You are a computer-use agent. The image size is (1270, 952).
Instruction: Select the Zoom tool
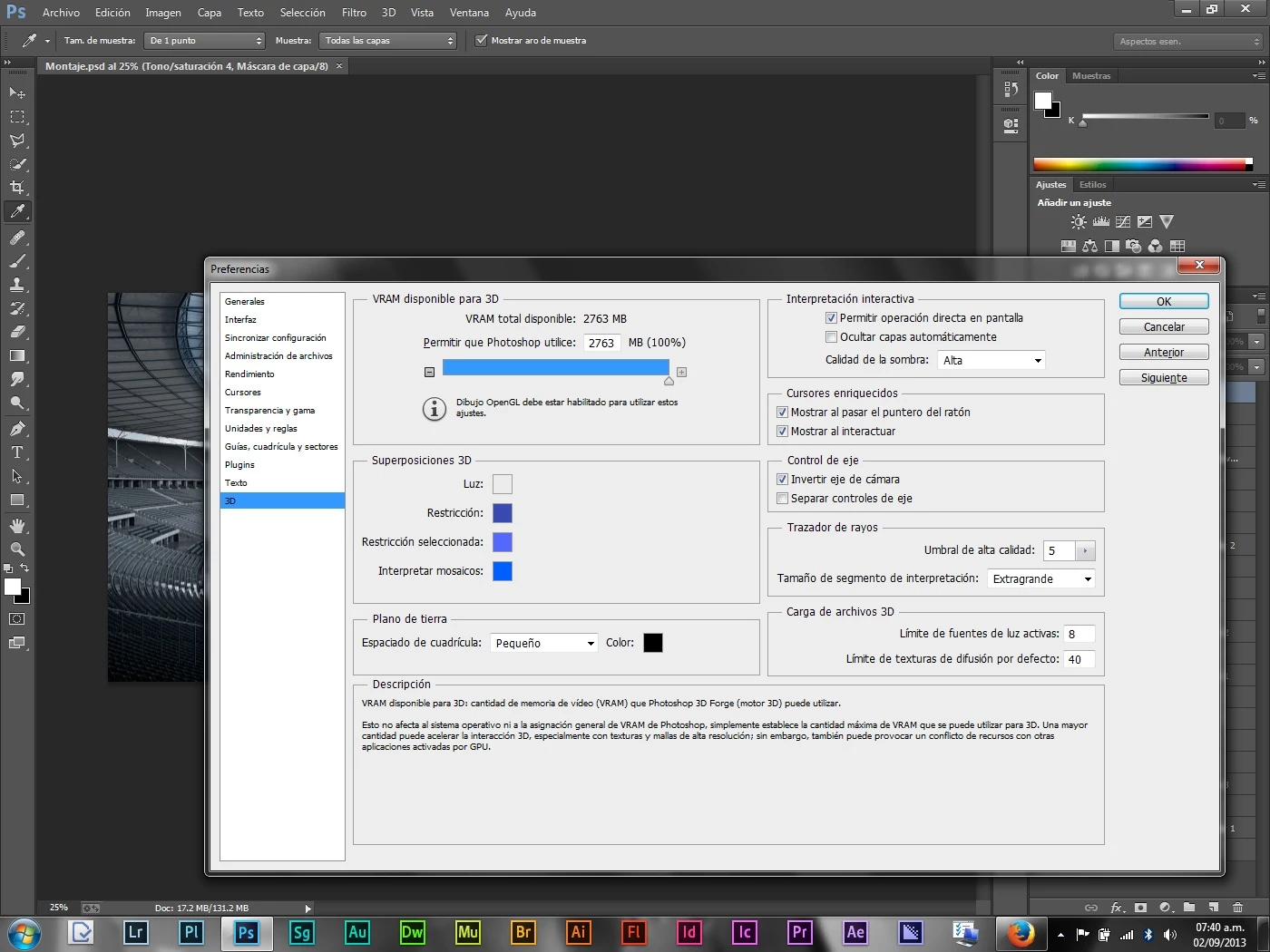pyautogui.click(x=17, y=549)
